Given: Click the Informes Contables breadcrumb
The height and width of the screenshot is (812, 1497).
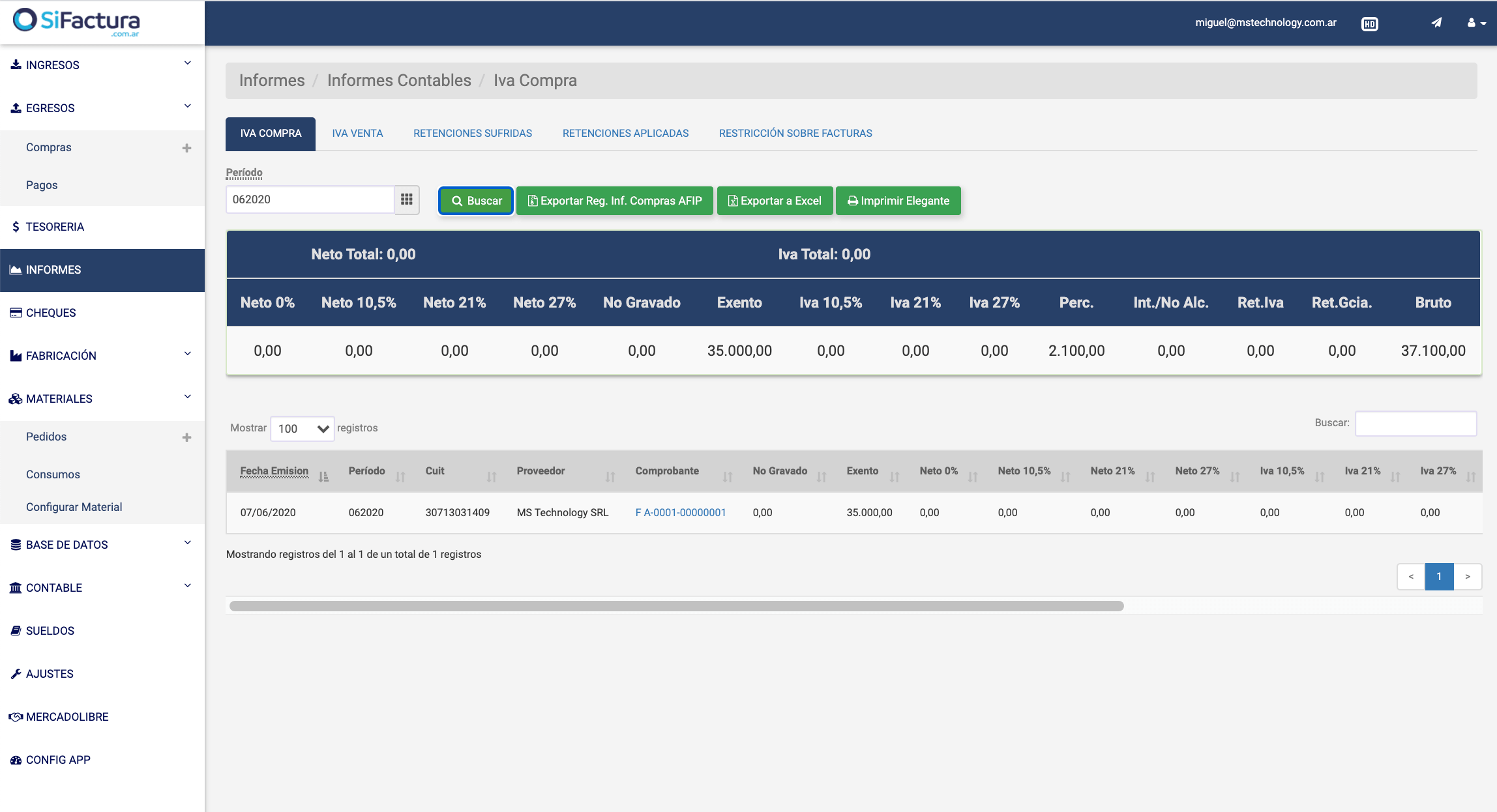Looking at the screenshot, I should point(399,81).
